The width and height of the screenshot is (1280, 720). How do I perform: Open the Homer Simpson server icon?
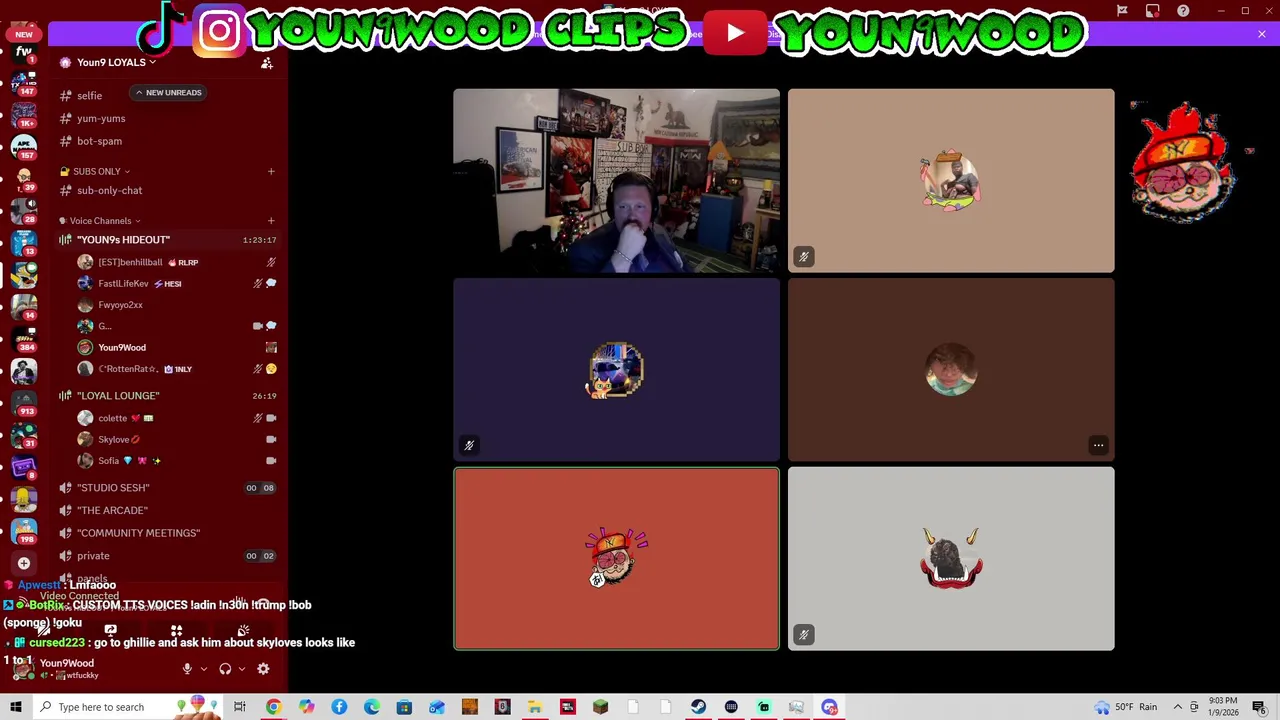pos(24,498)
